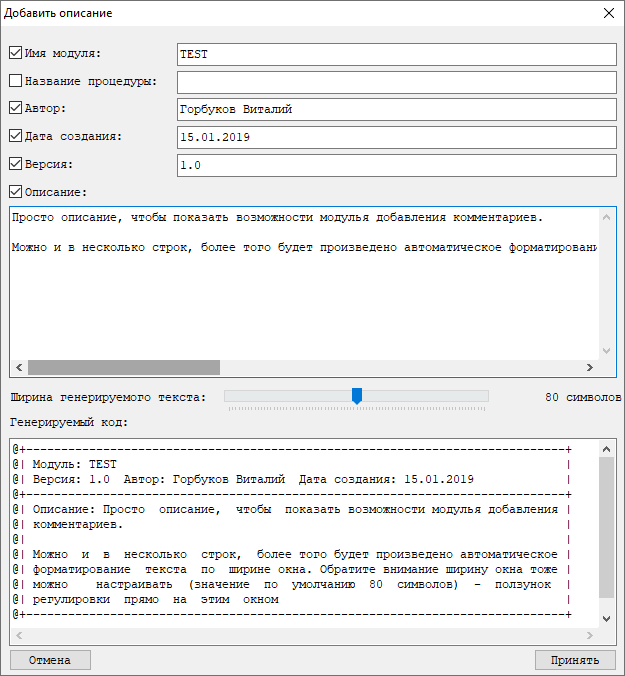This screenshot has width=625, height=676.
Task: Click the generated line starting 'Описание: Просто'
Action: pos(295,510)
